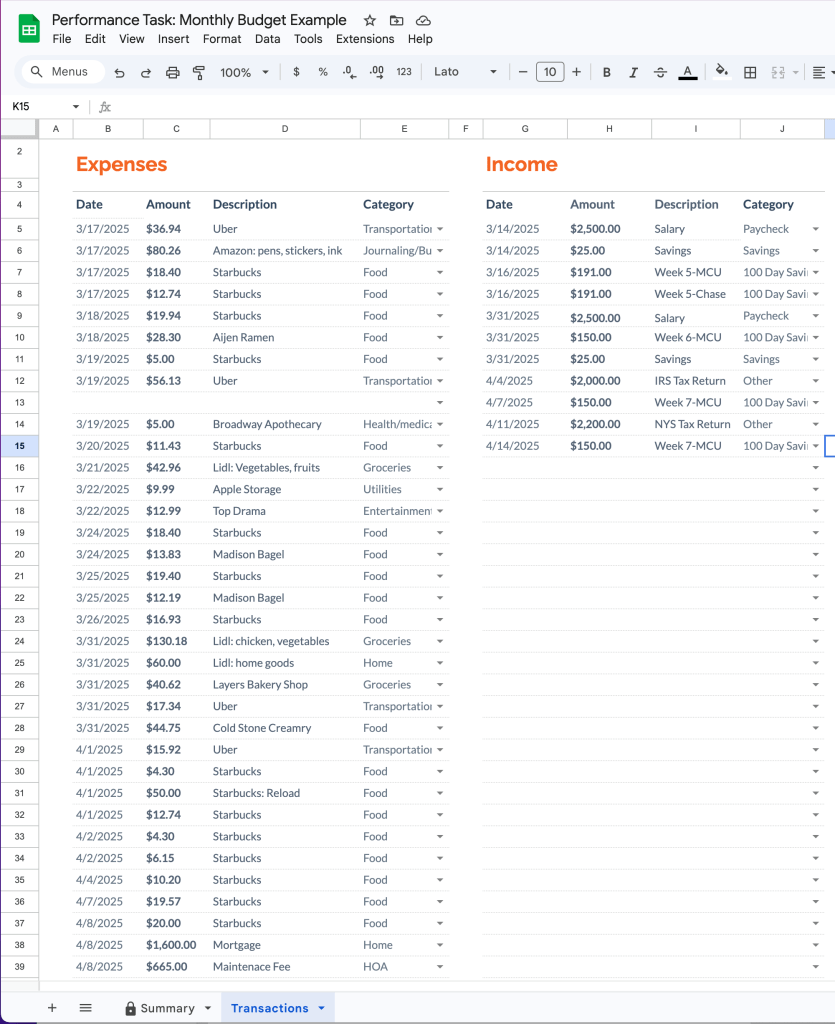Click the Undo arrow icon
The height and width of the screenshot is (1024, 835).
[120, 72]
